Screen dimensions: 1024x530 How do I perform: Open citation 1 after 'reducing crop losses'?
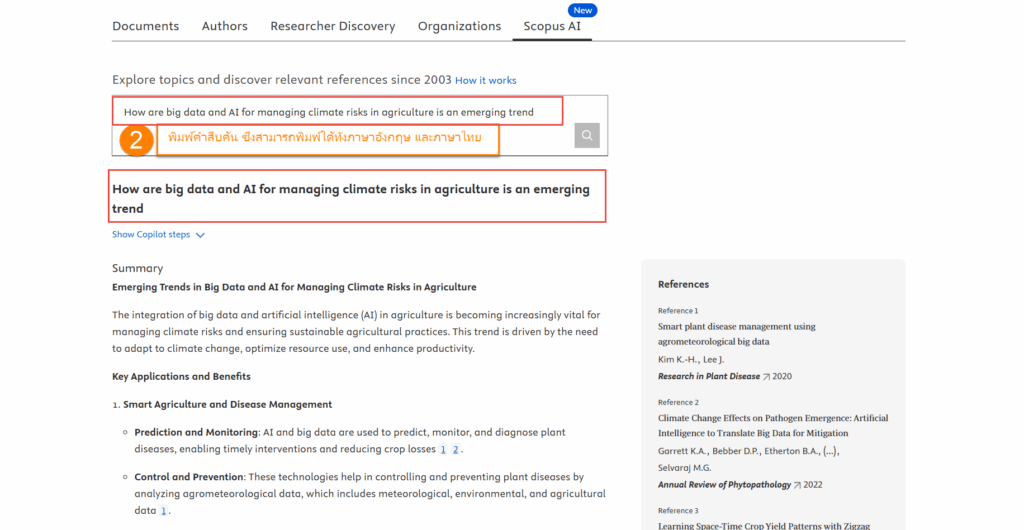click(442, 450)
